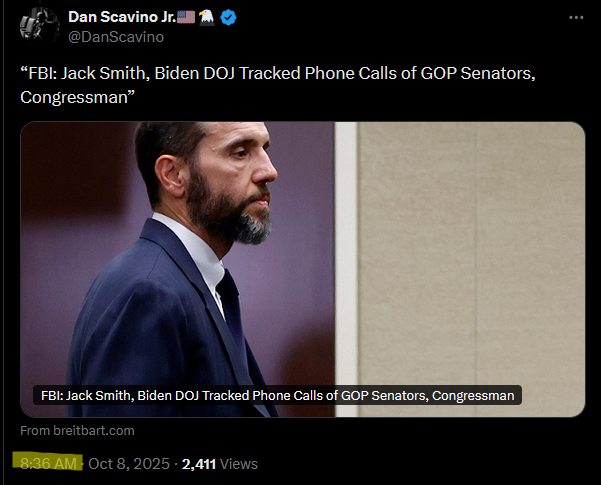The height and width of the screenshot is (485, 601).
Task: Click the 2,411 view count number
Action: click(199, 464)
